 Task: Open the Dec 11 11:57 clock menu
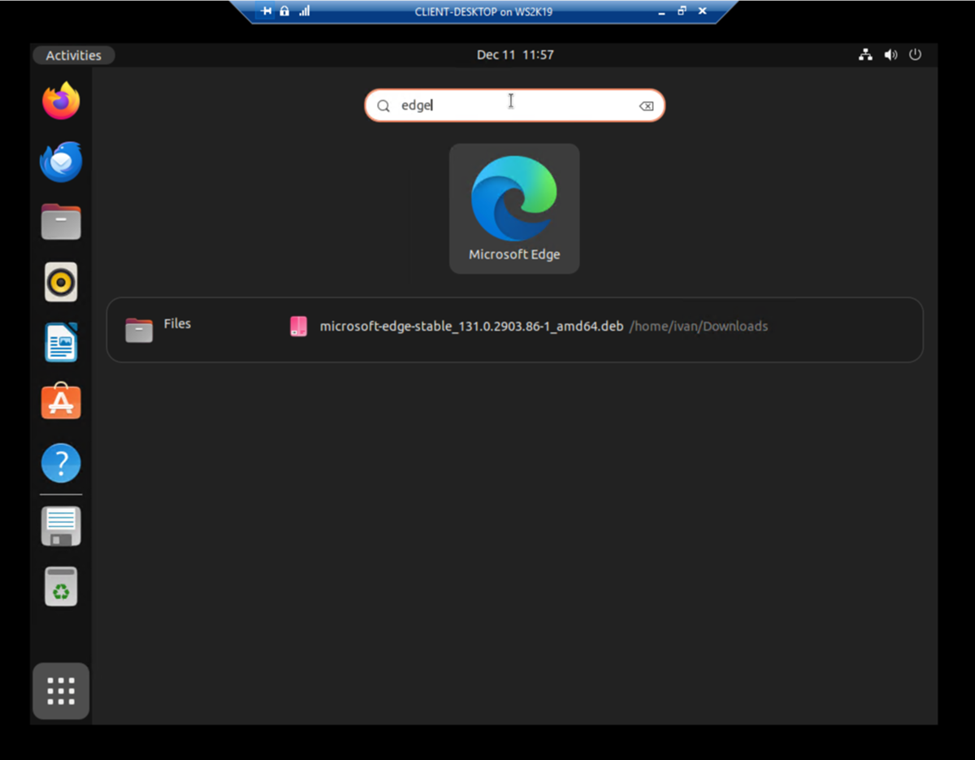(515, 55)
